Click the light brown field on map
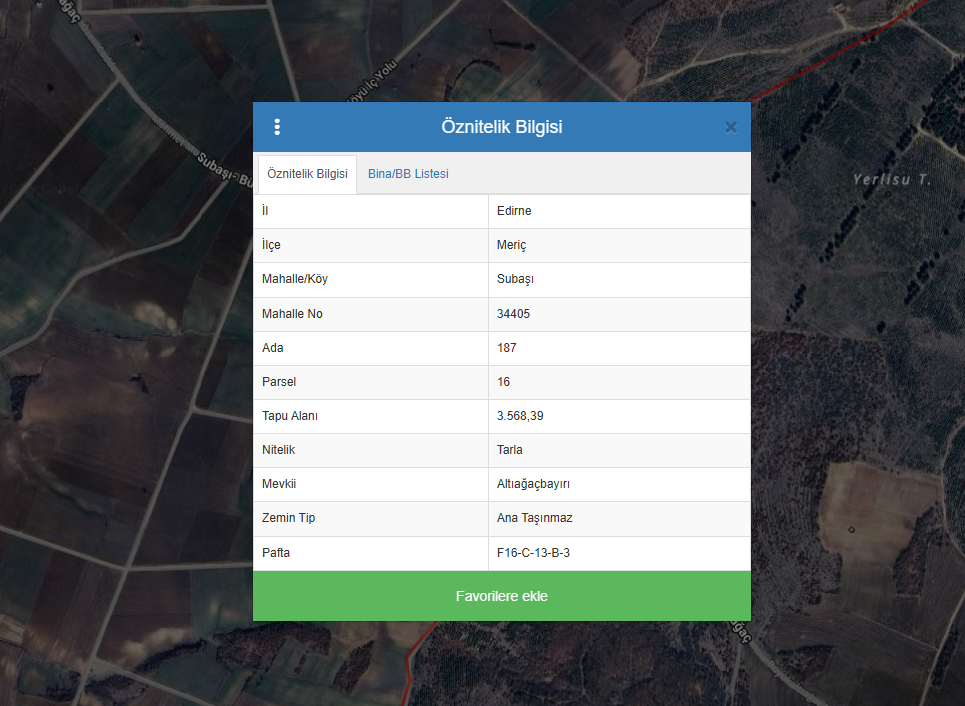This screenshot has height=706, width=965. tap(880, 510)
